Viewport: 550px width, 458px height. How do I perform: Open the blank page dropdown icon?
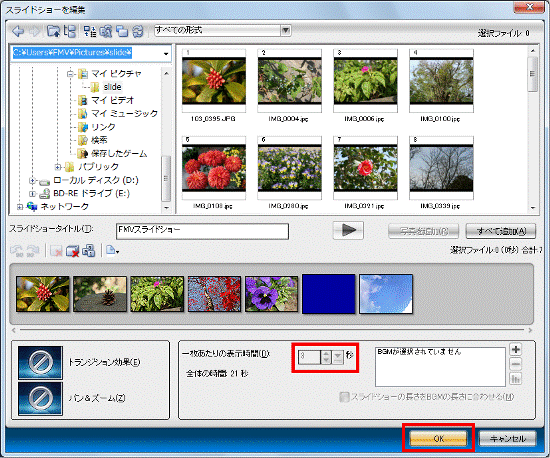tap(112, 251)
